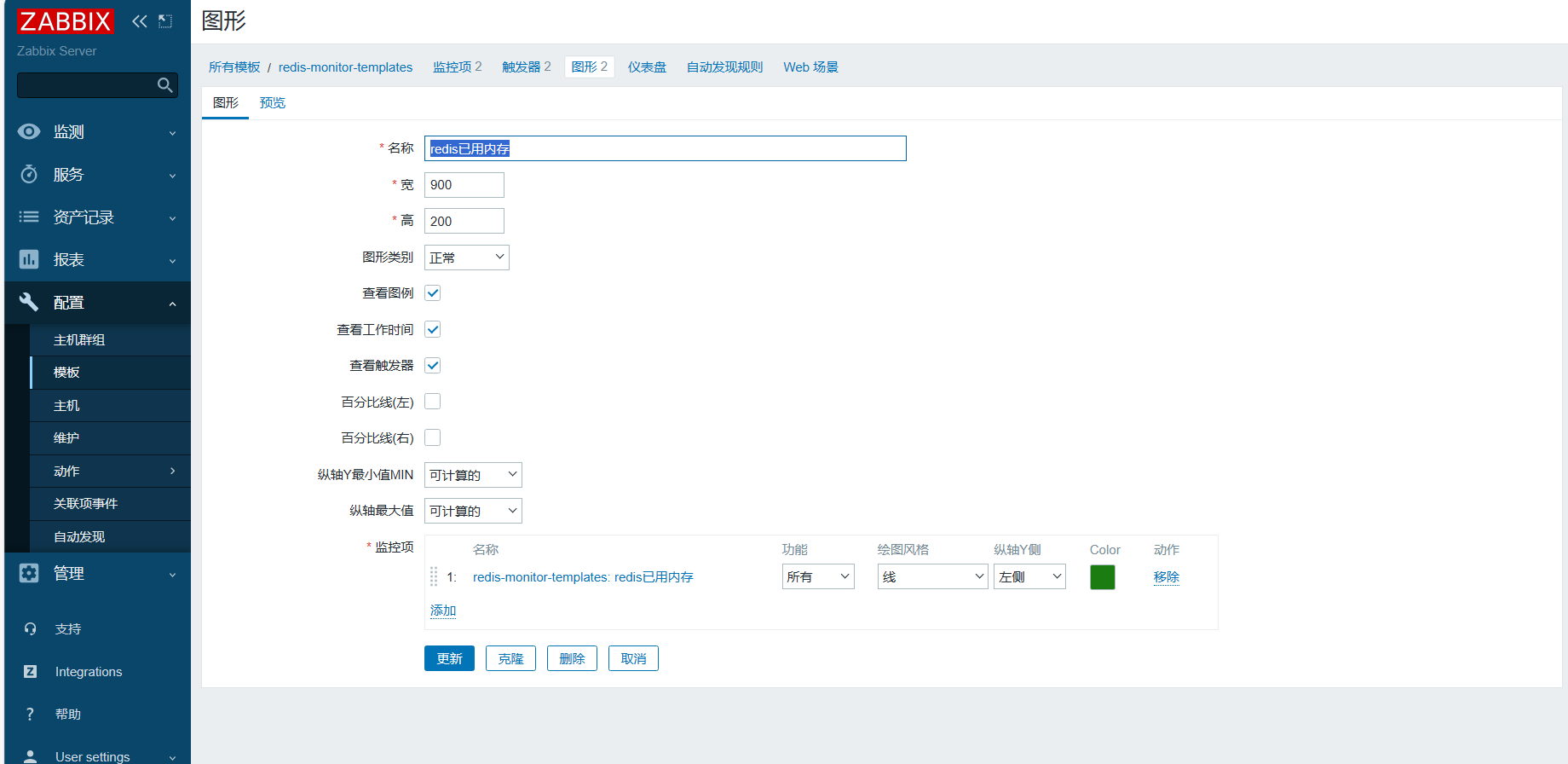1568x764 pixels.
Task: Open the 监测 eye icon menu
Action: (x=29, y=131)
